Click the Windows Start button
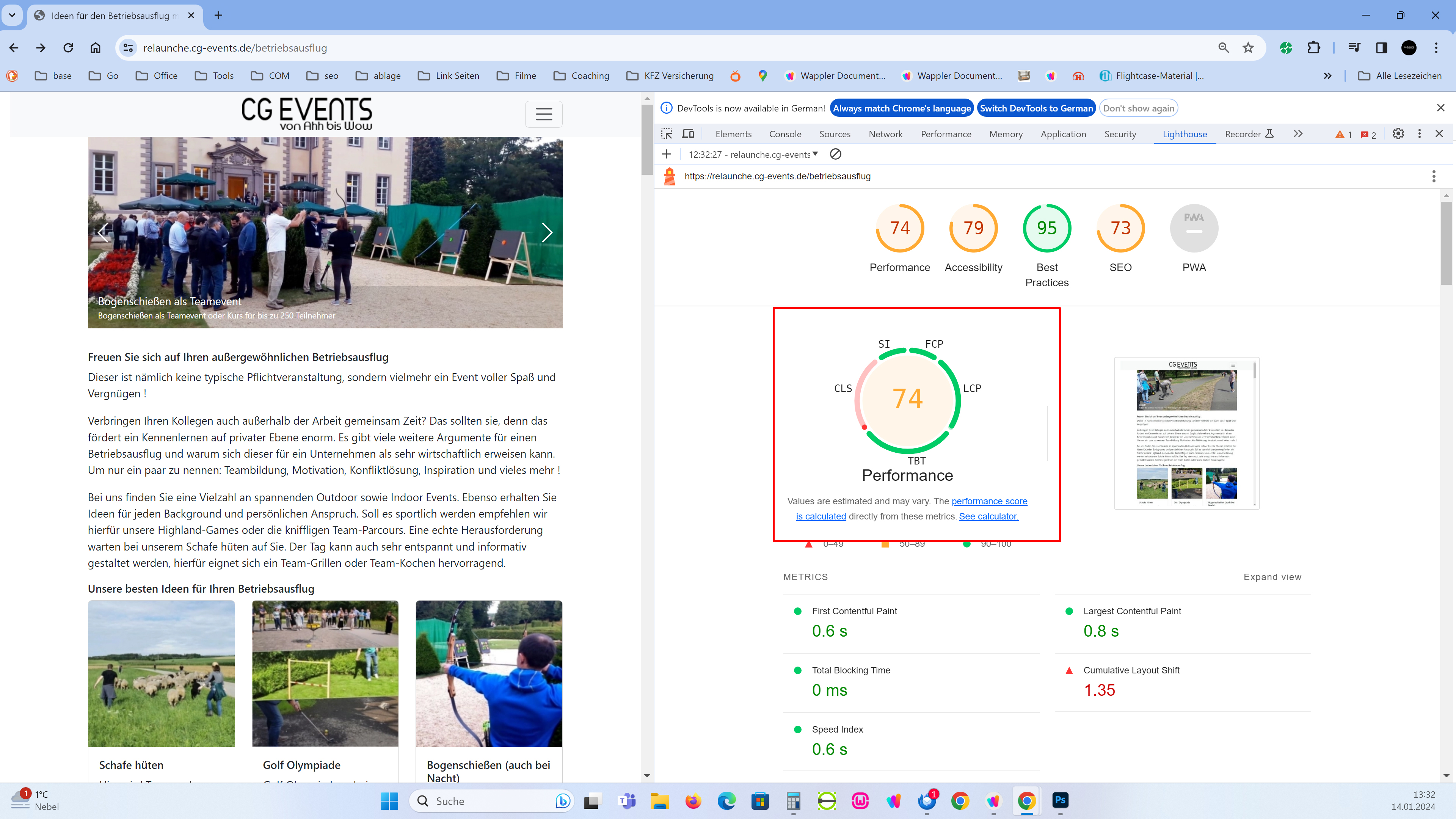 (389, 801)
